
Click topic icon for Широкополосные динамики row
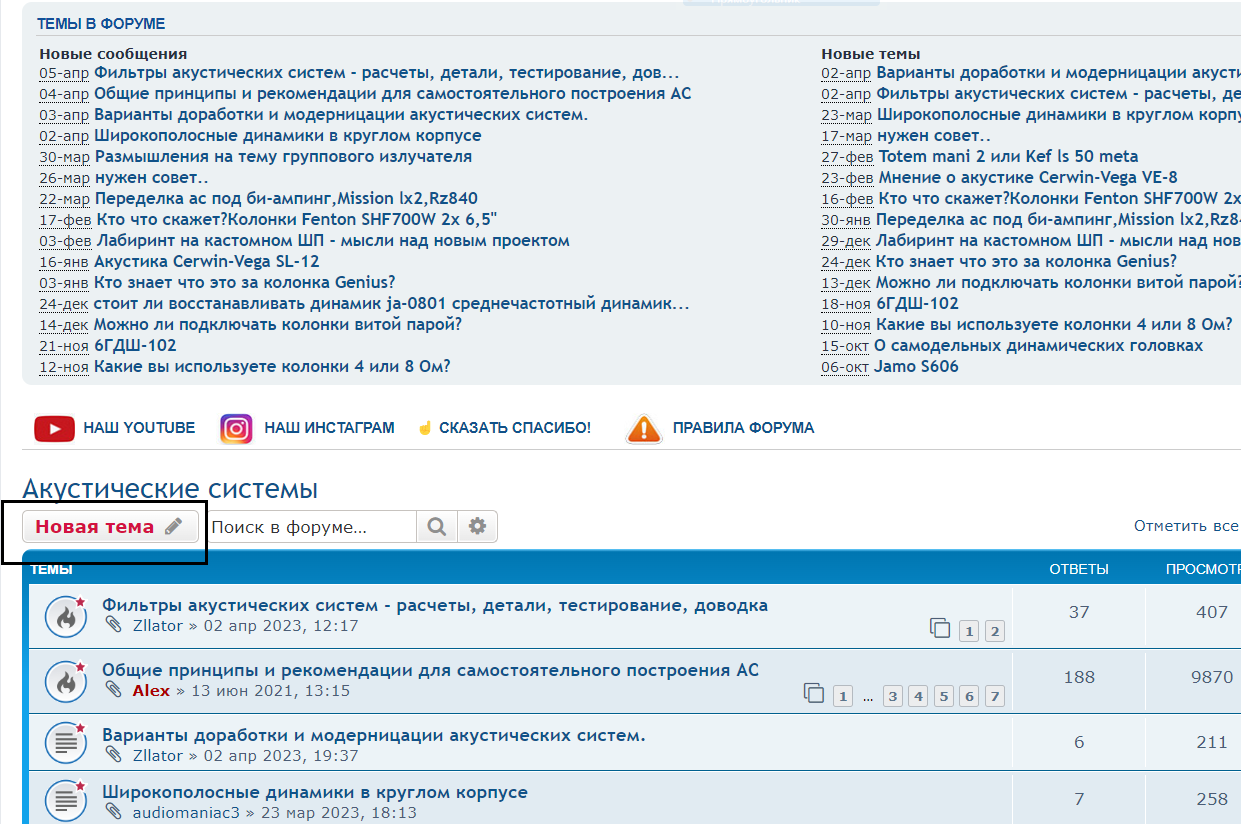tap(66, 801)
